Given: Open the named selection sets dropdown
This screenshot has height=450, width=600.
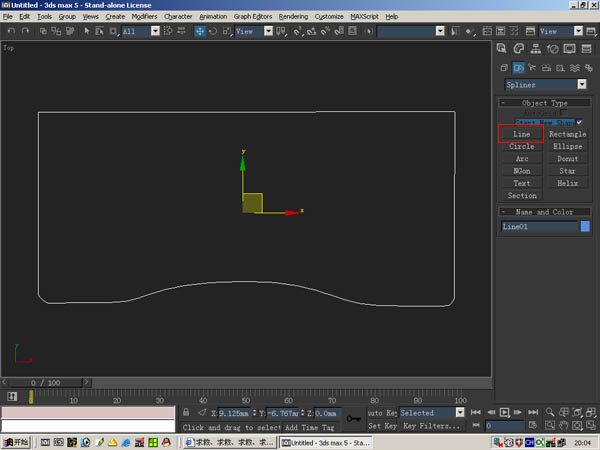Looking at the screenshot, I should [440, 31].
